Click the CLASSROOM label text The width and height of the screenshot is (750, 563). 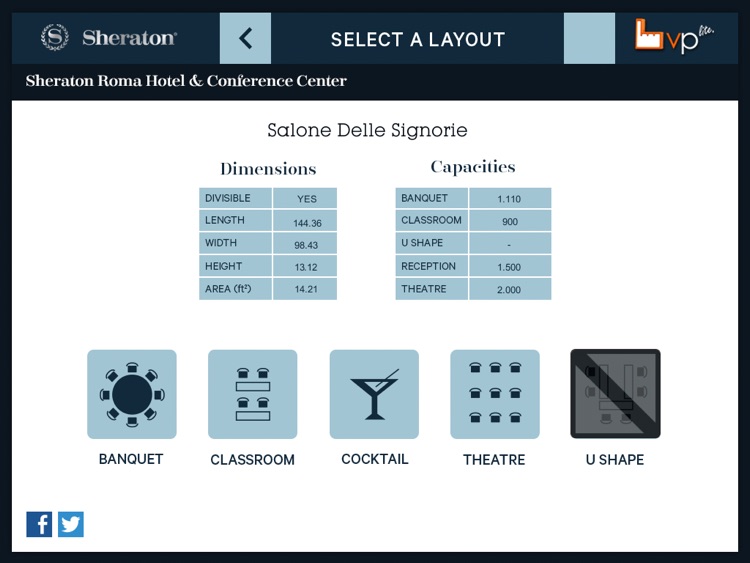pos(253,460)
